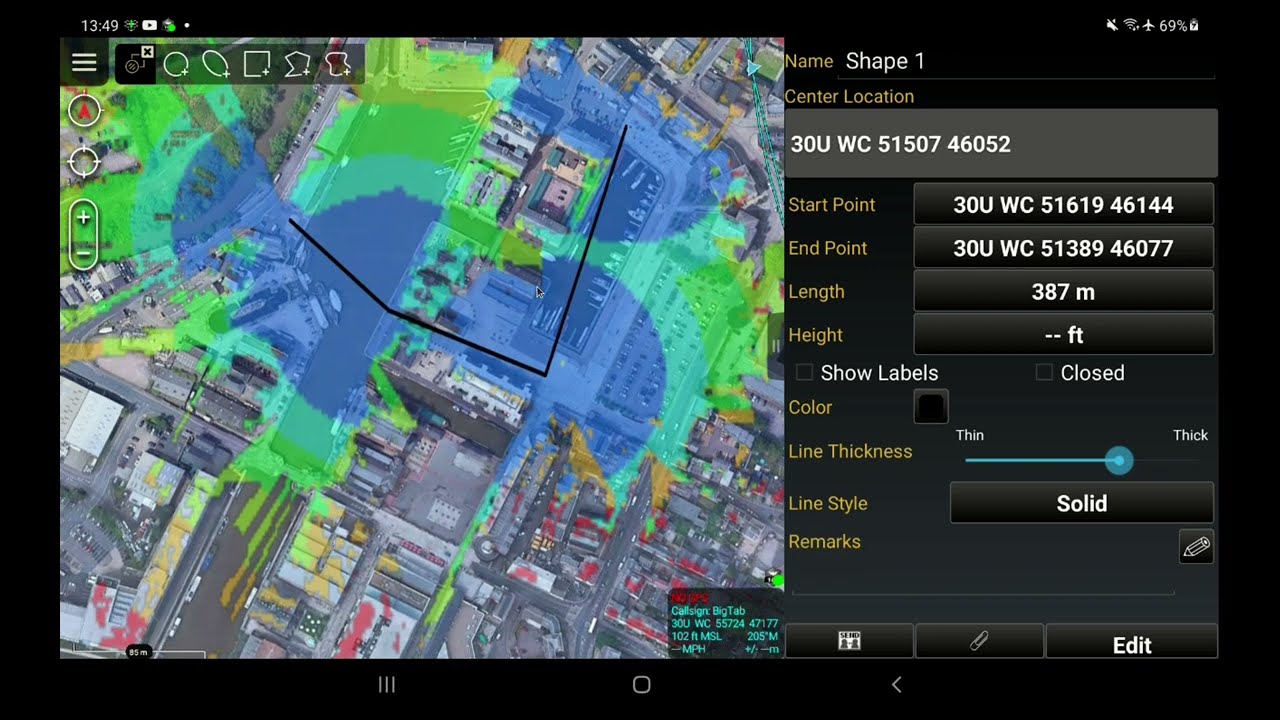Image resolution: width=1280 pixels, height=720 pixels.
Task: Select the freehand shape drawing tool
Action: pyautogui.click(x=338, y=62)
